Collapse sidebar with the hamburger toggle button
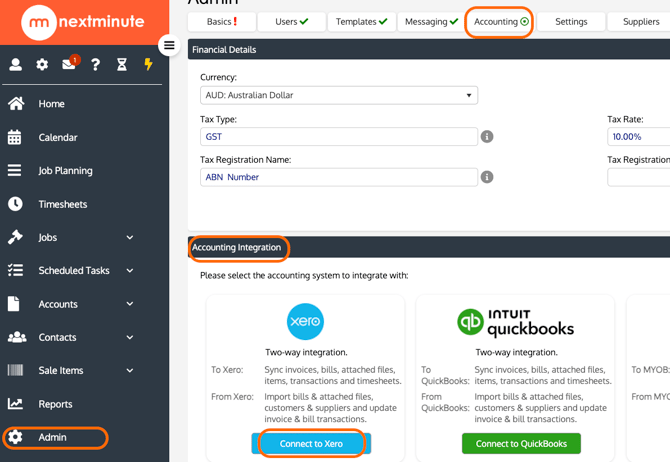Image resolution: width=670 pixels, height=462 pixels. click(169, 45)
